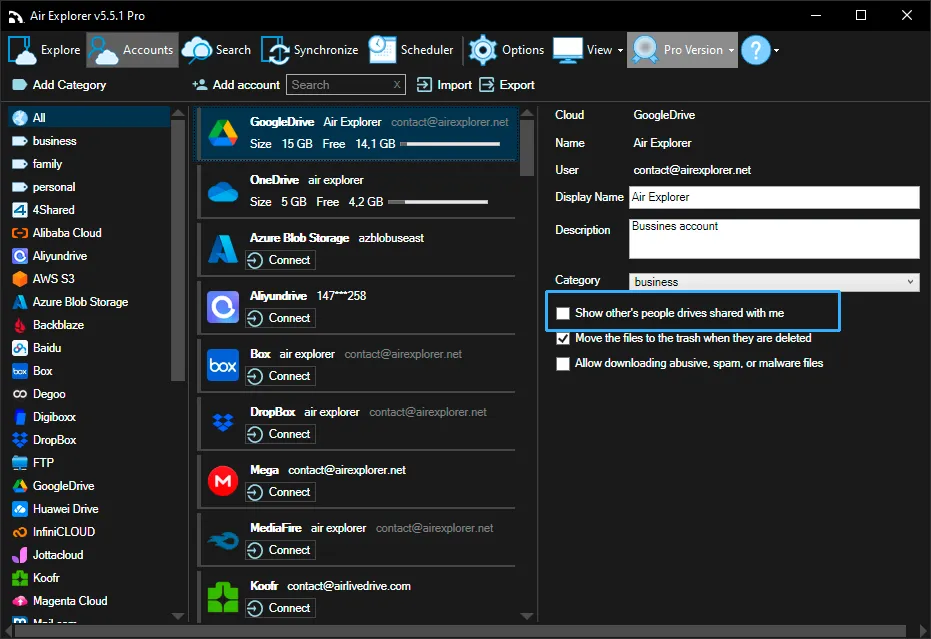The height and width of the screenshot is (639, 931).
Task: Select the 4Shared icon in the category list
Action: click(20, 210)
